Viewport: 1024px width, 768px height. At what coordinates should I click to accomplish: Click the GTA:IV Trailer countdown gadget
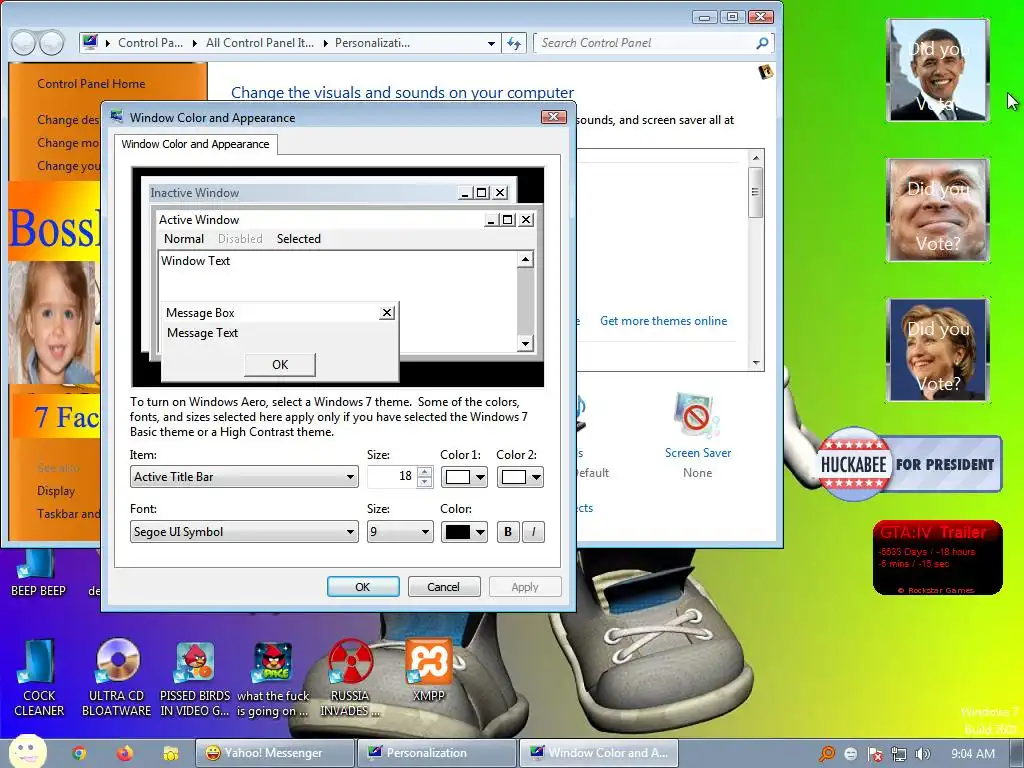click(938, 558)
